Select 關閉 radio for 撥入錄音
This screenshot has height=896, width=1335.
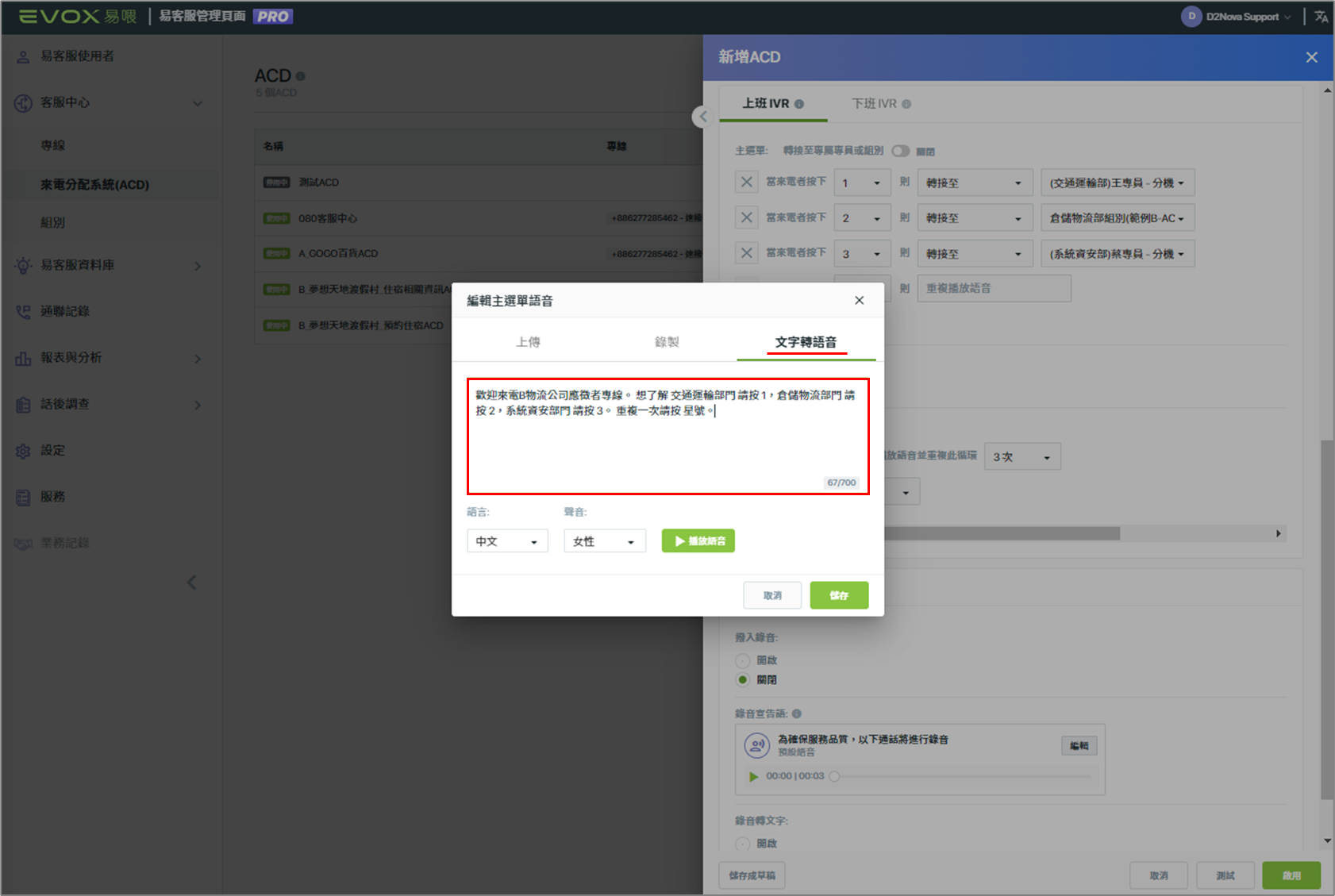point(743,680)
